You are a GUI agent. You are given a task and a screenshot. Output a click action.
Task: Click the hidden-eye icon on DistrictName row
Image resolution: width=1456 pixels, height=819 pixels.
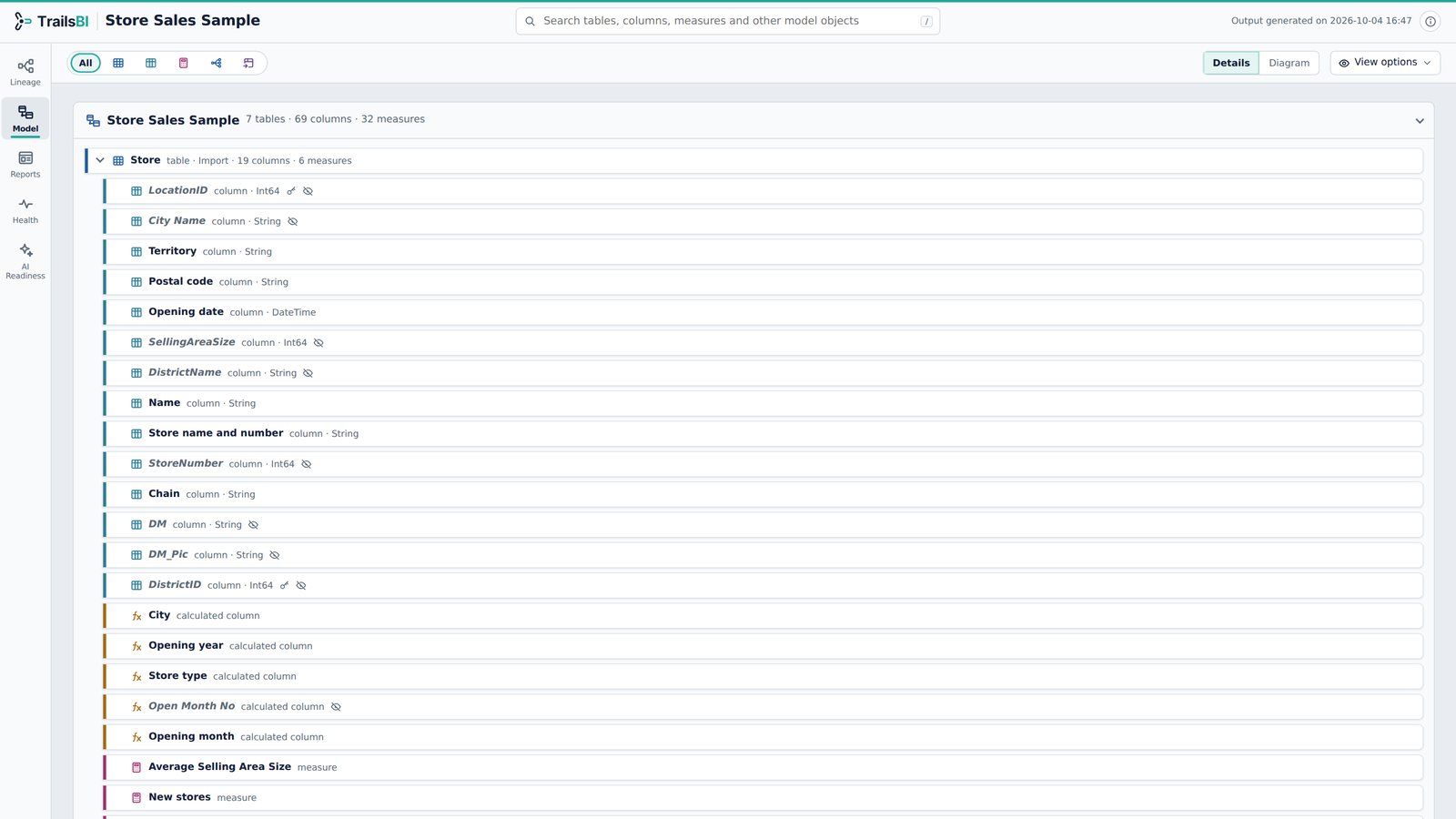point(308,373)
